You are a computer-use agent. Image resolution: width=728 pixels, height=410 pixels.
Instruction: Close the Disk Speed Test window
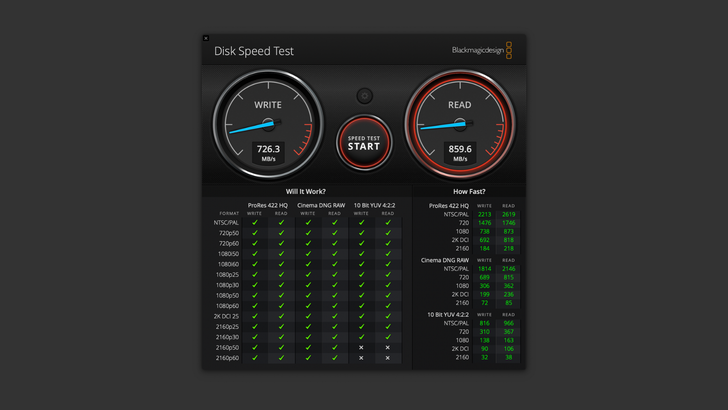[x=206, y=39]
